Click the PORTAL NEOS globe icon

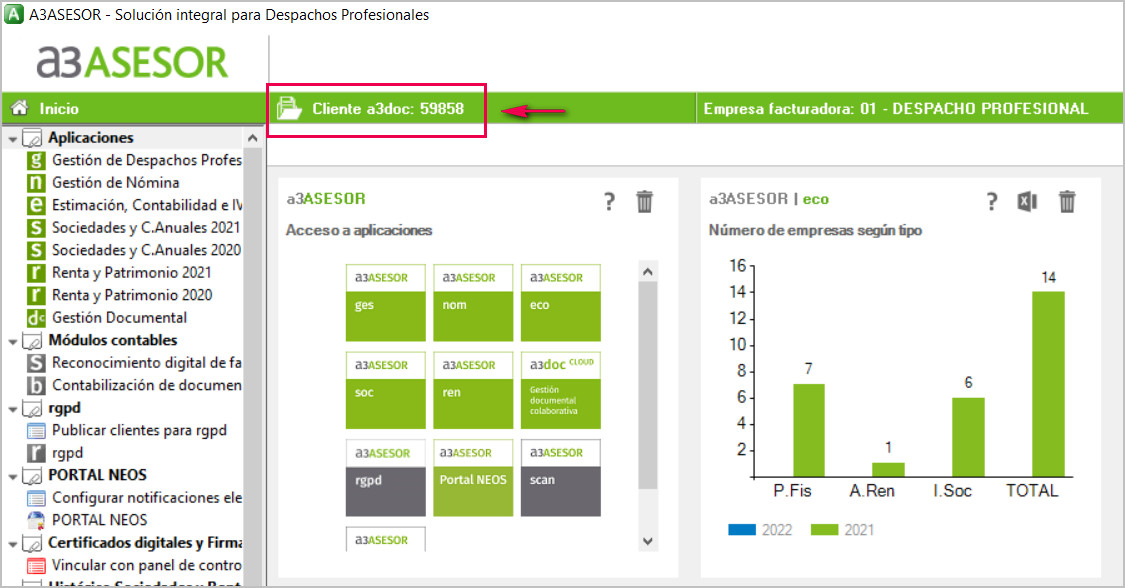pos(36,520)
